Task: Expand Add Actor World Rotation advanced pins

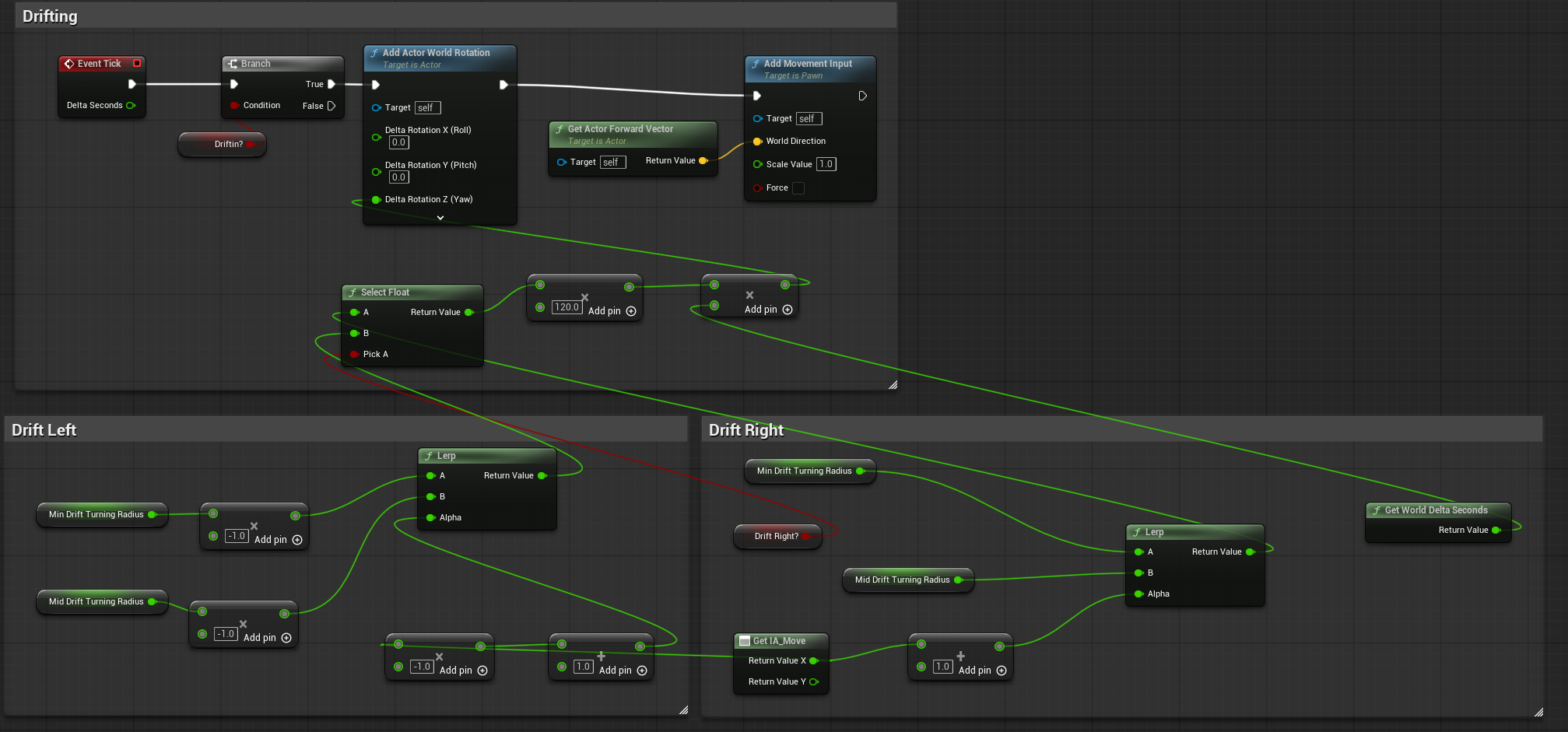Action: pyautogui.click(x=440, y=218)
